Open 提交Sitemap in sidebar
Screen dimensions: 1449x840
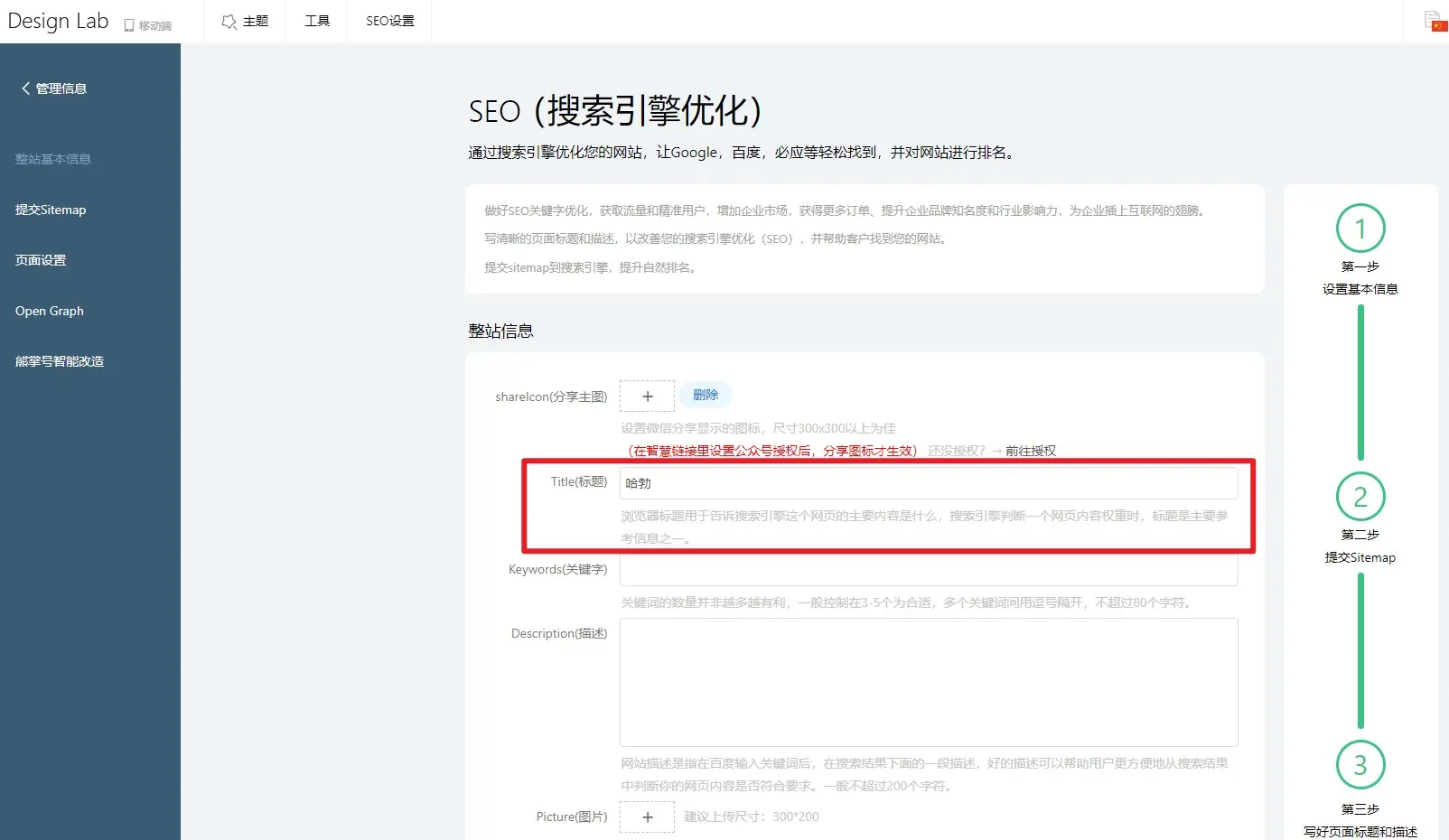tap(51, 210)
